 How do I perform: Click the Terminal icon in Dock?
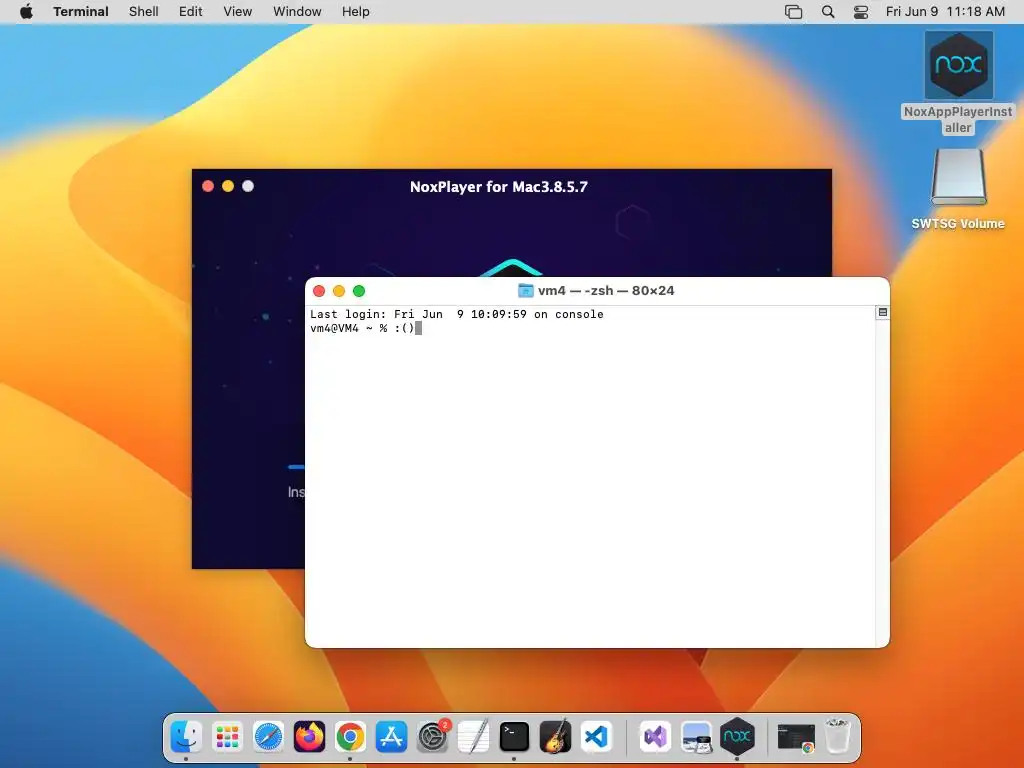click(515, 737)
